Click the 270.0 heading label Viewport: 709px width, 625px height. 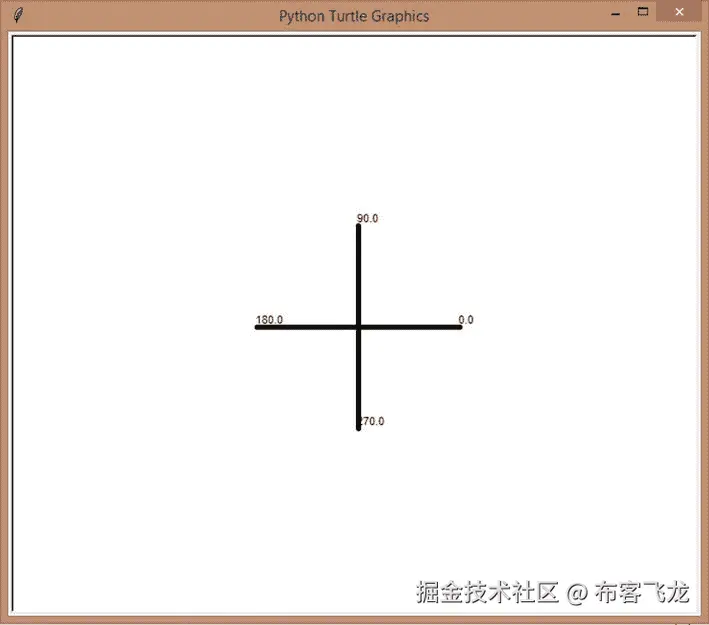(371, 421)
